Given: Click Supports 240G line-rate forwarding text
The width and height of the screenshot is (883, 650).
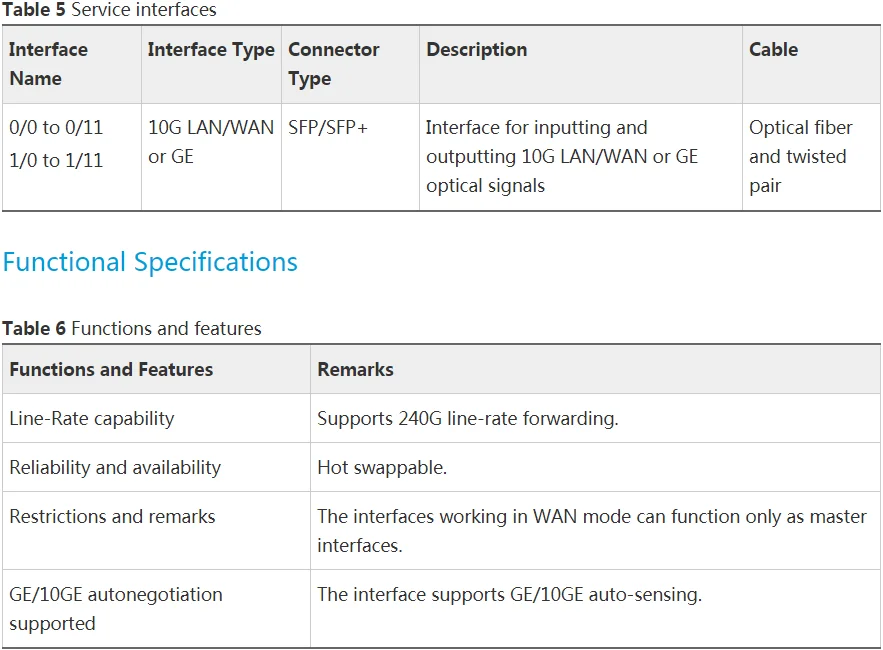Looking at the screenshot, I should [x=467, y=419].
